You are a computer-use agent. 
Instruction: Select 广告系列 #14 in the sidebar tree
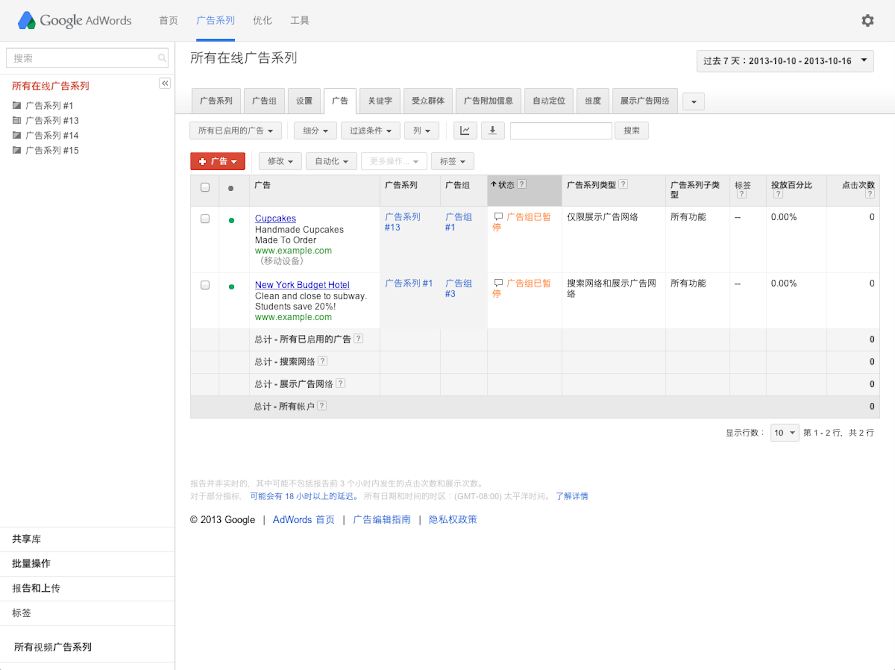(51, 135)
